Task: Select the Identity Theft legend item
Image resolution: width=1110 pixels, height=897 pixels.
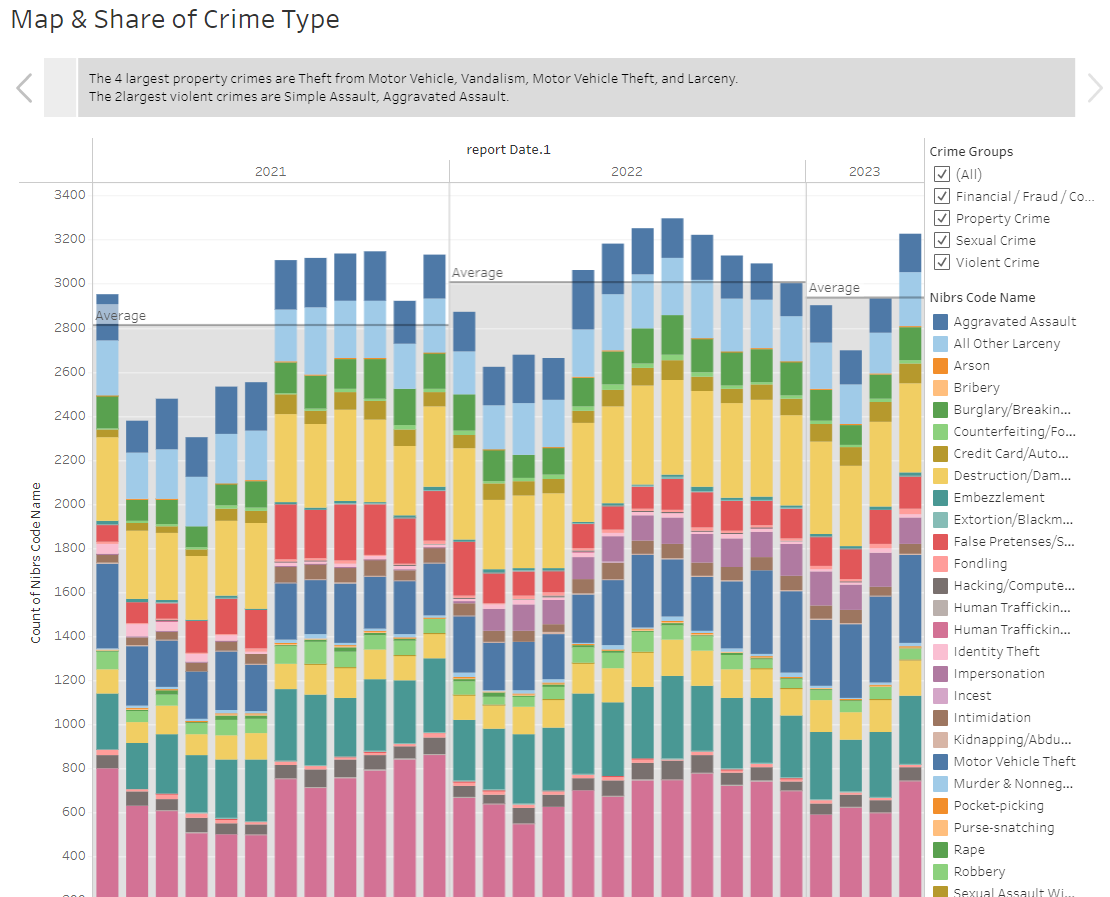Action: [940, 651]
